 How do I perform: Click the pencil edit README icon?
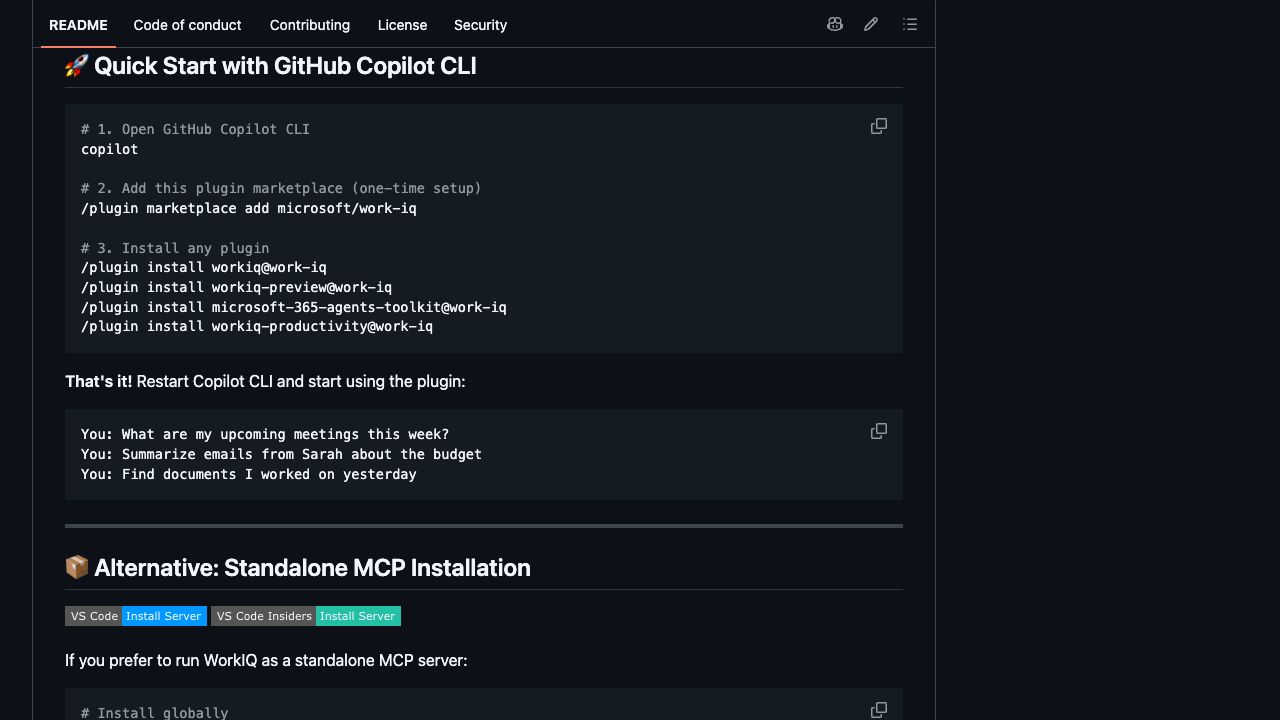pyautogui.click(x=871, y=24)
